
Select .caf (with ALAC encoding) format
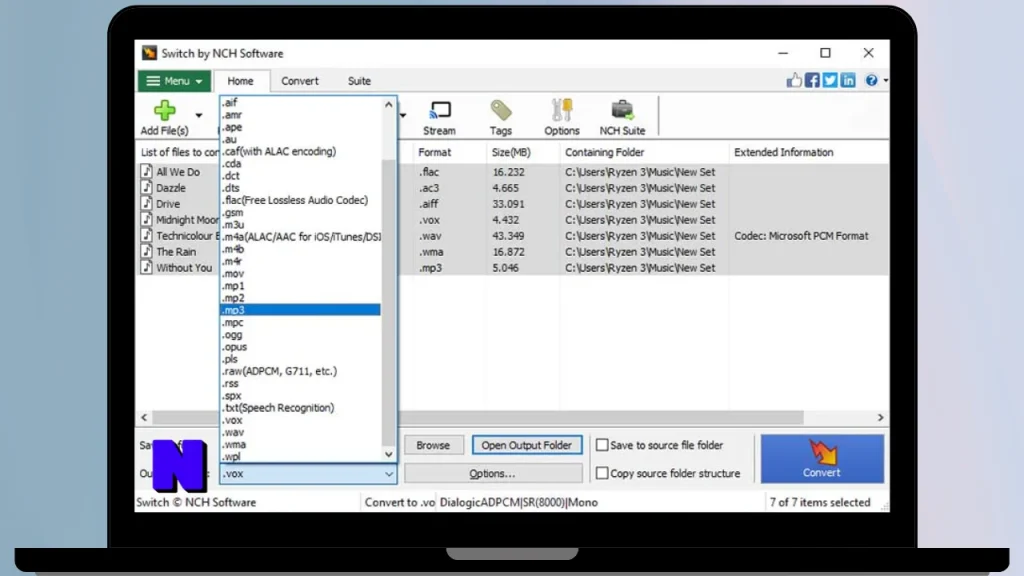coord(300,151)
